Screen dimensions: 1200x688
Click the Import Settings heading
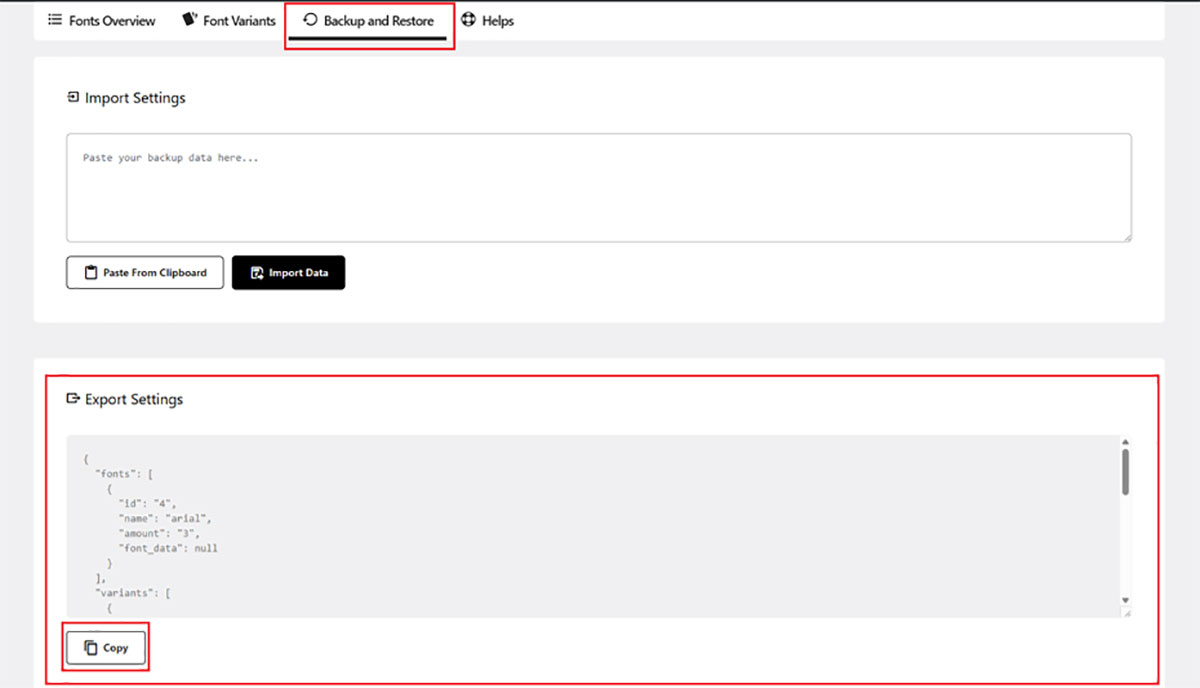click(x=126, y=98)
